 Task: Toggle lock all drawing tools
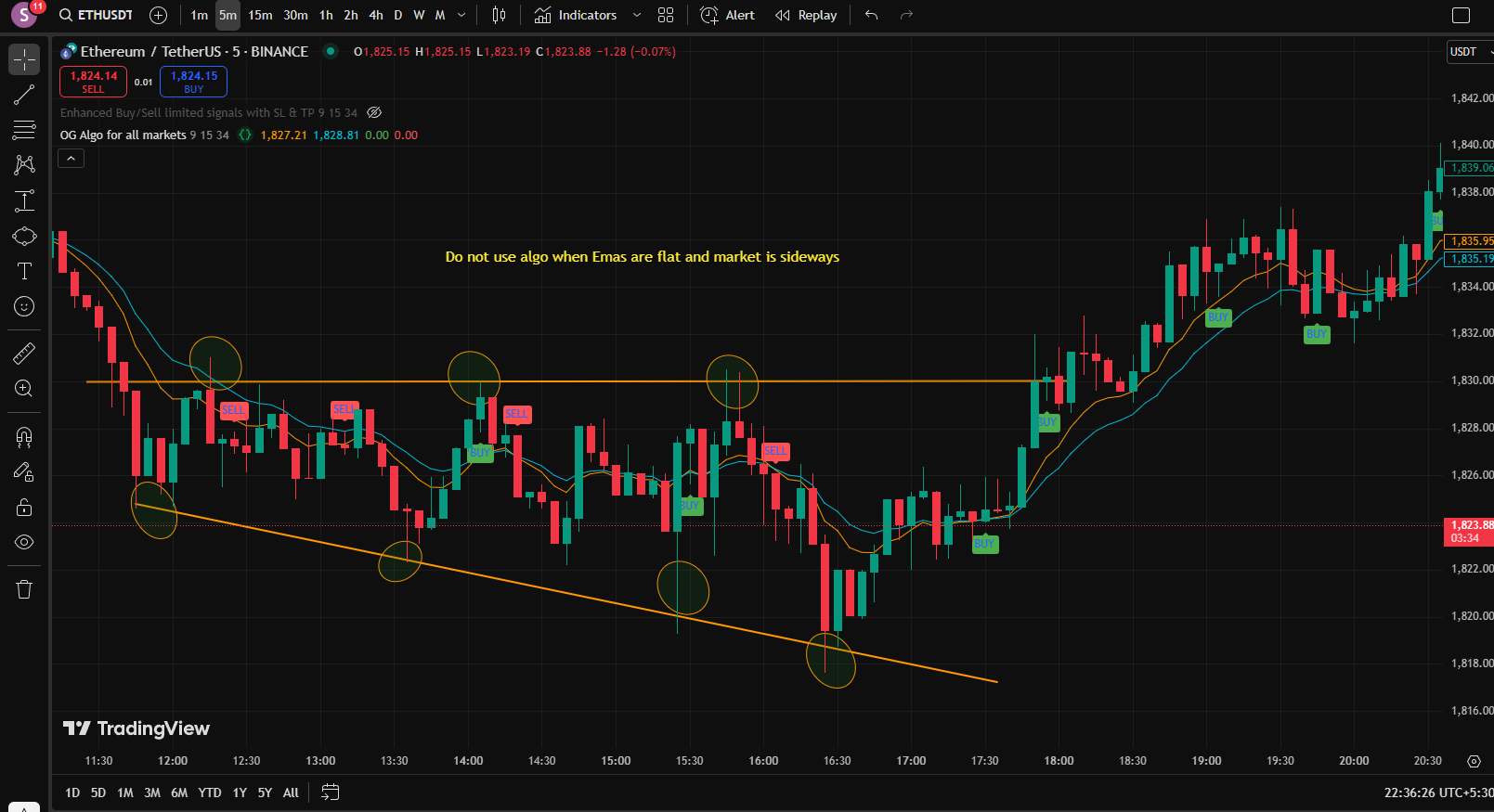24,507
